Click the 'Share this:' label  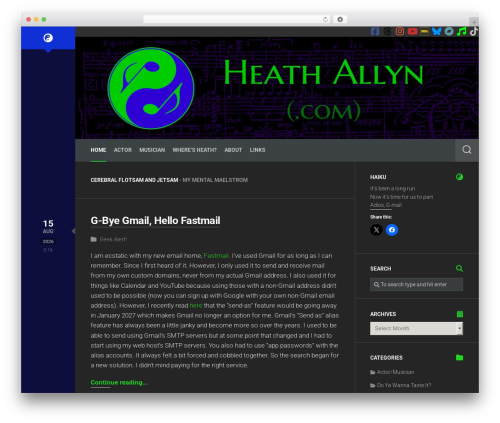pyautogui.click(x=381, y=217)
